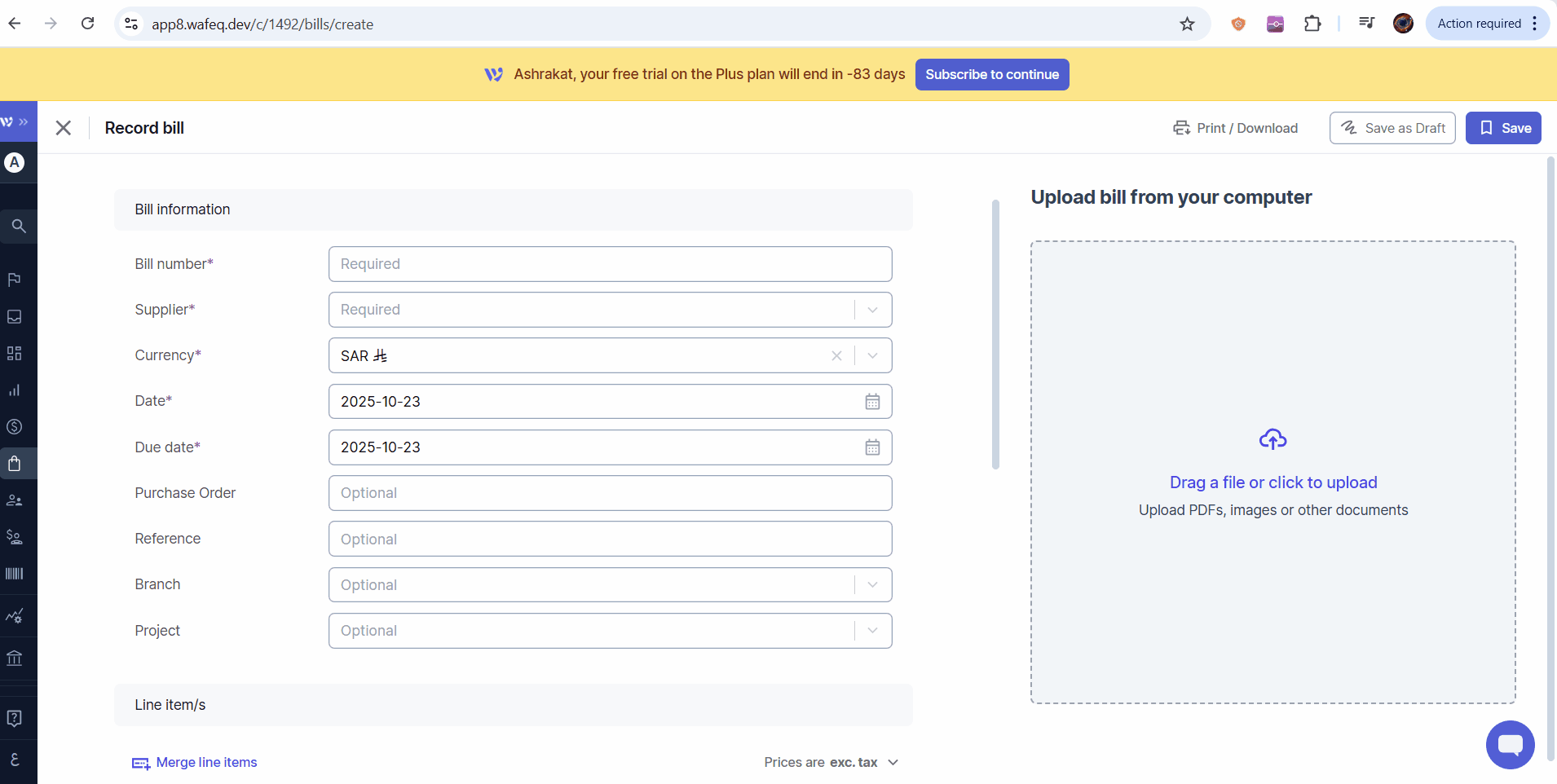Screen dimensions: 1557x784
Task: Open the inbox tray icon in sidebar
Action: (x=15, y=316)
